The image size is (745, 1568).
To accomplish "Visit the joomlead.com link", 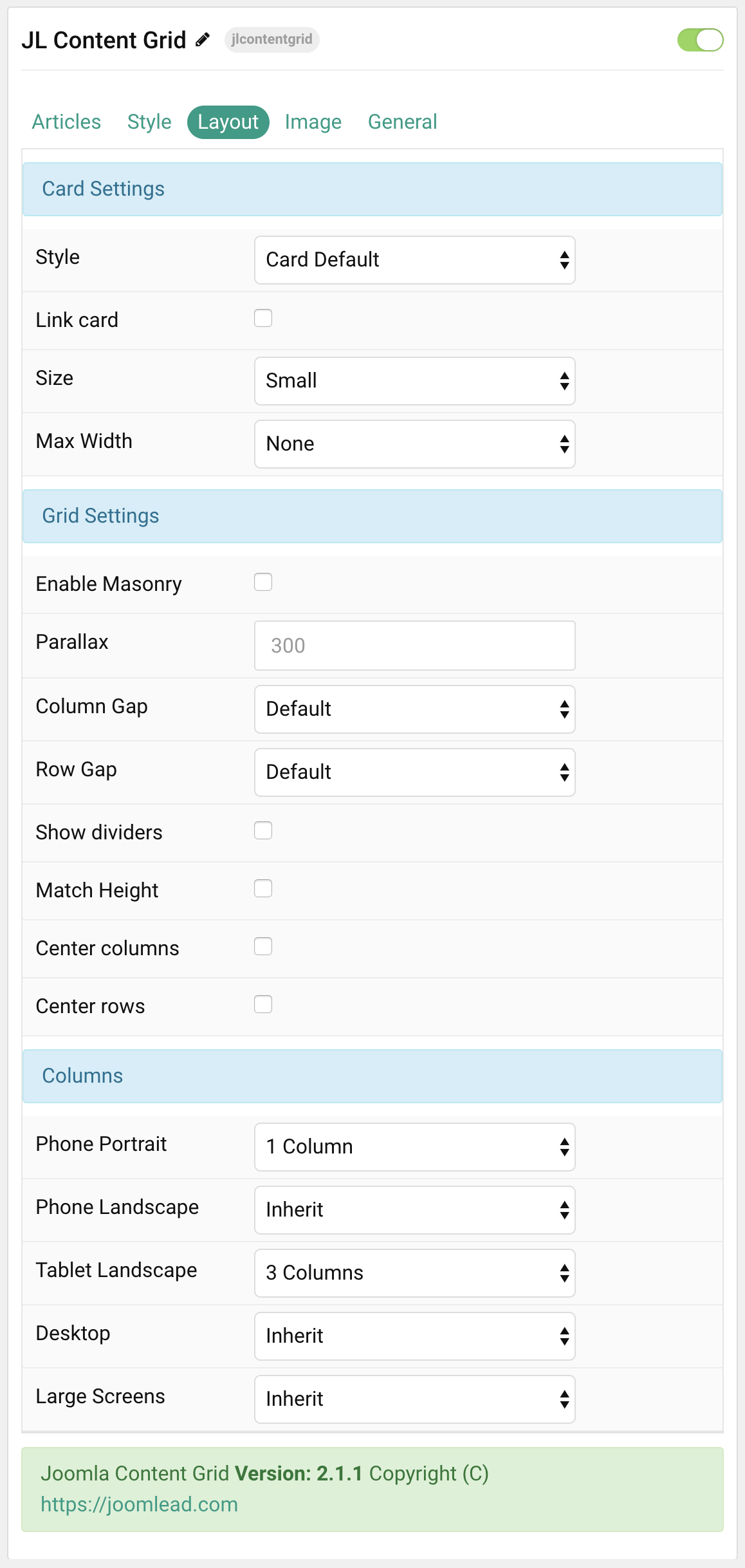I will point(140,1505).
